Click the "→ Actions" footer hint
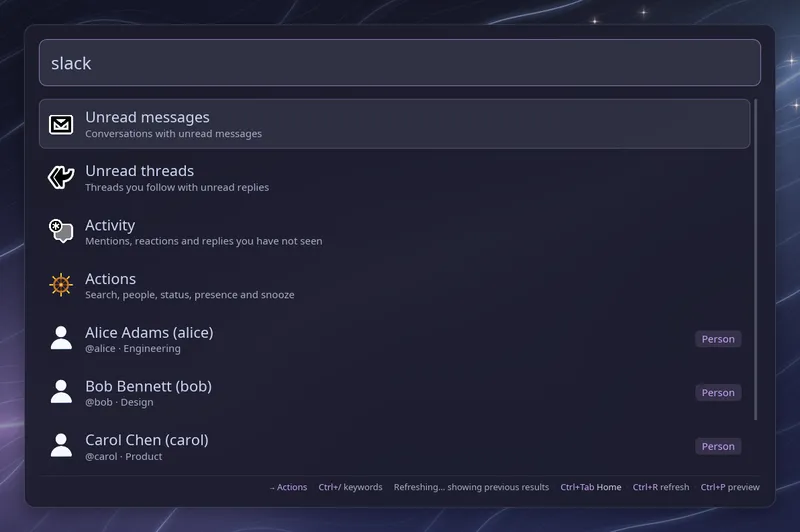This screenshot has height=532, width=800. 288,487
